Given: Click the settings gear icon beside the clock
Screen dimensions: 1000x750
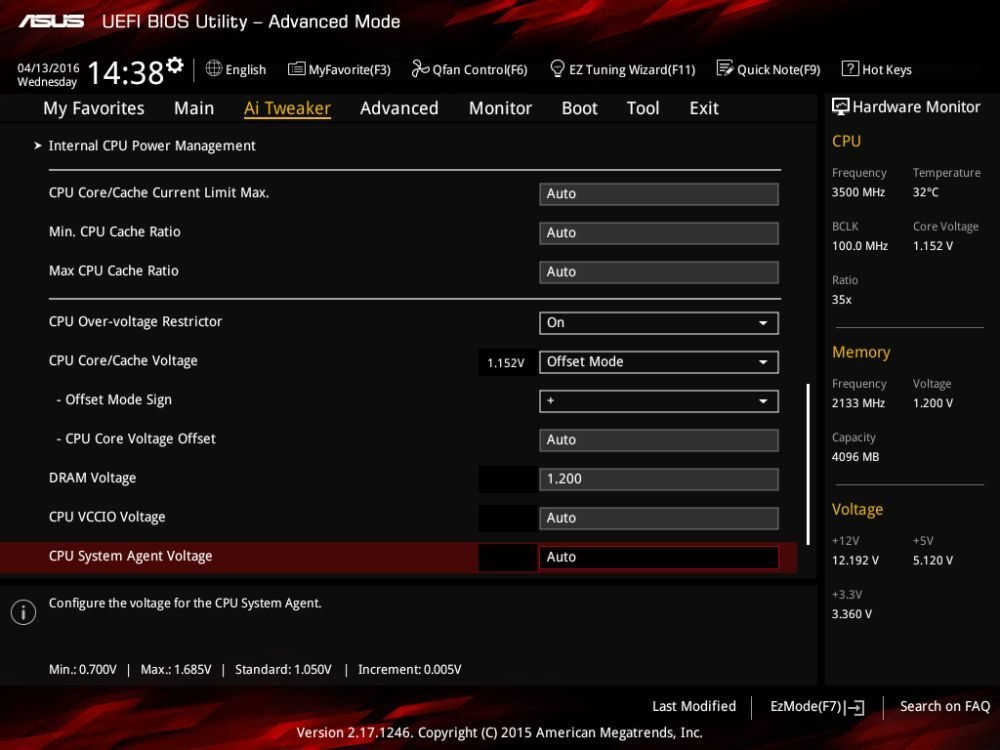Looking at the screenshot, I should (175, 65).
